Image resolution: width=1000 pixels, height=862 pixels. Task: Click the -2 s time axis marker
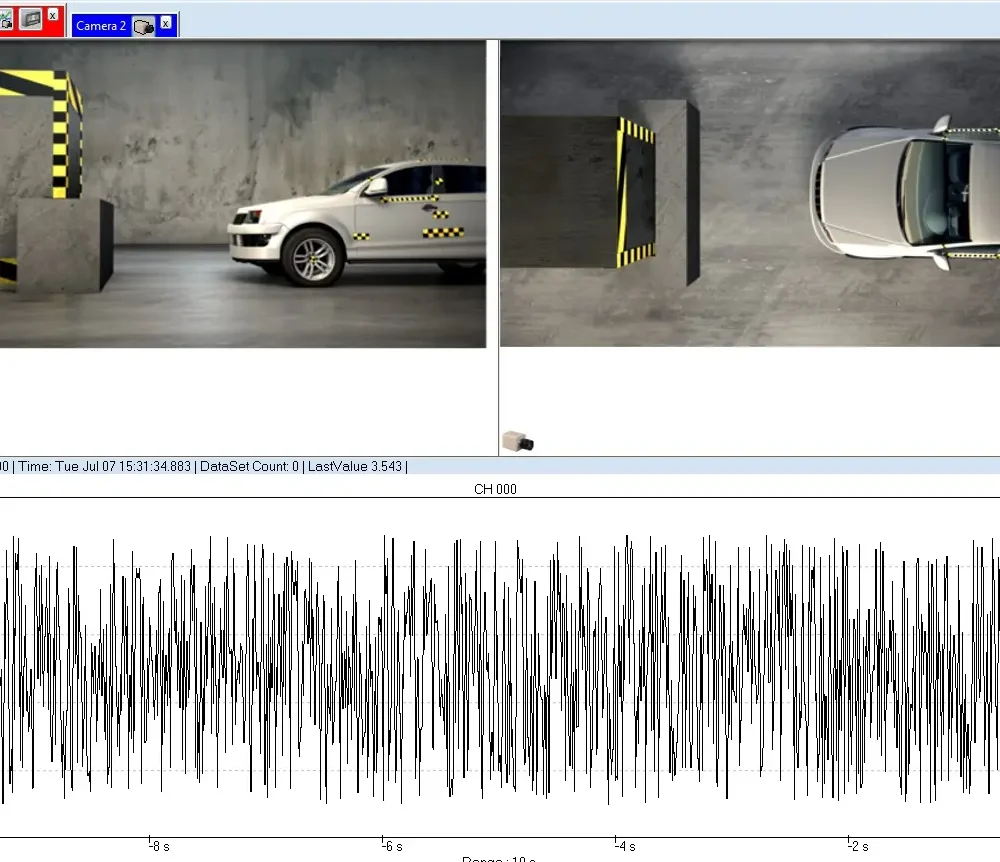point(857,846)
